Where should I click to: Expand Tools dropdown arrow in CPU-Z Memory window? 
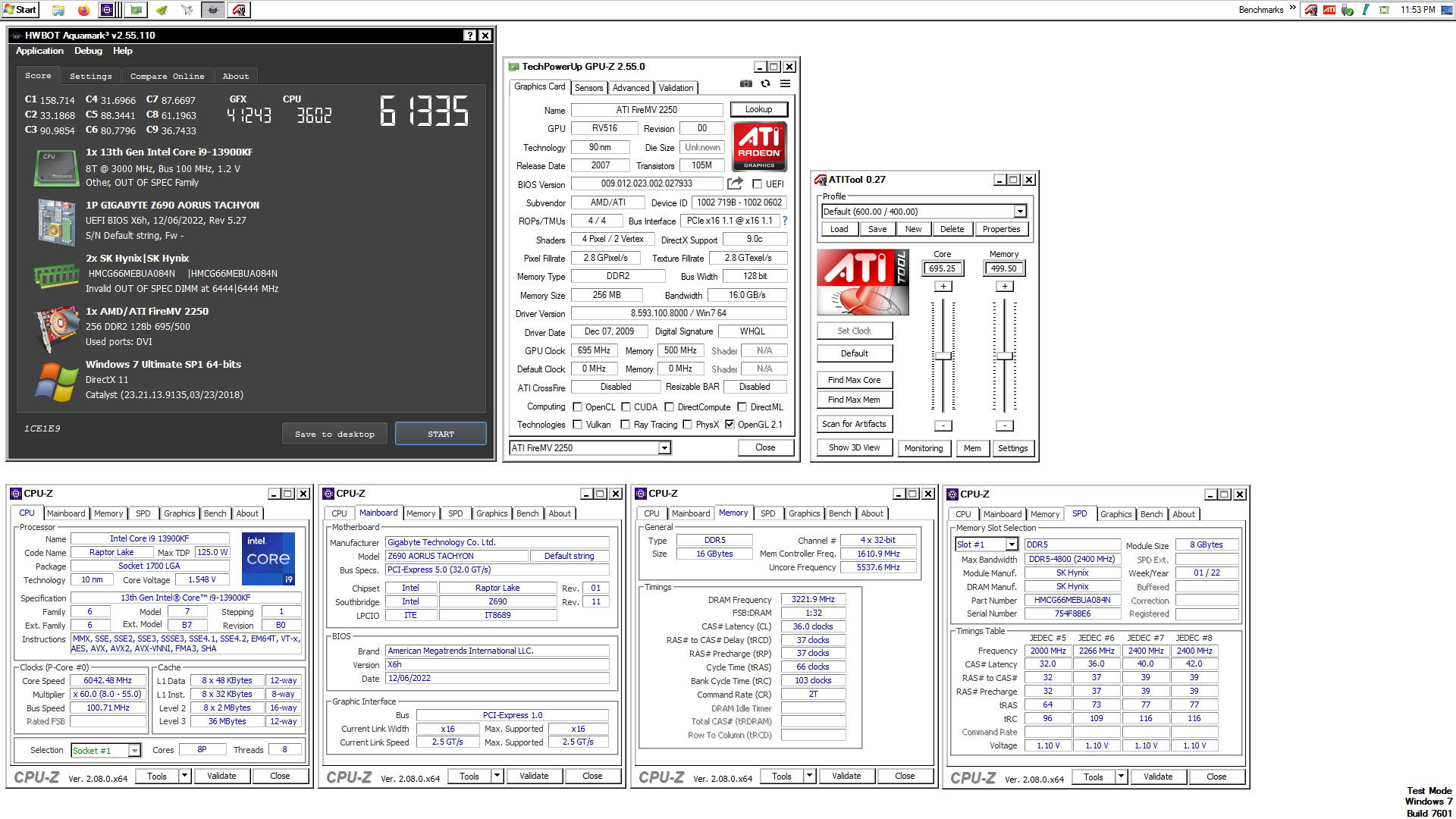(x=809, y=776)
